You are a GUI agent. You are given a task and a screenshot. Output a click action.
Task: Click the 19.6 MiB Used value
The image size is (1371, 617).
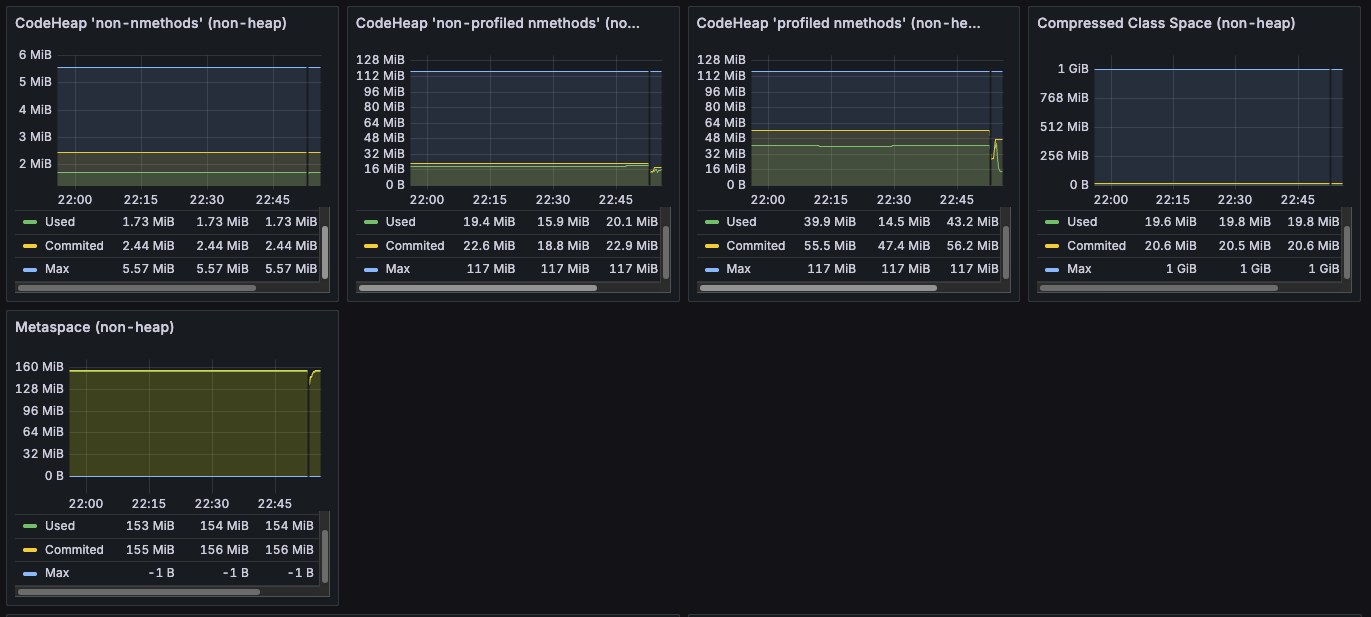click(x=1171, y=222)
